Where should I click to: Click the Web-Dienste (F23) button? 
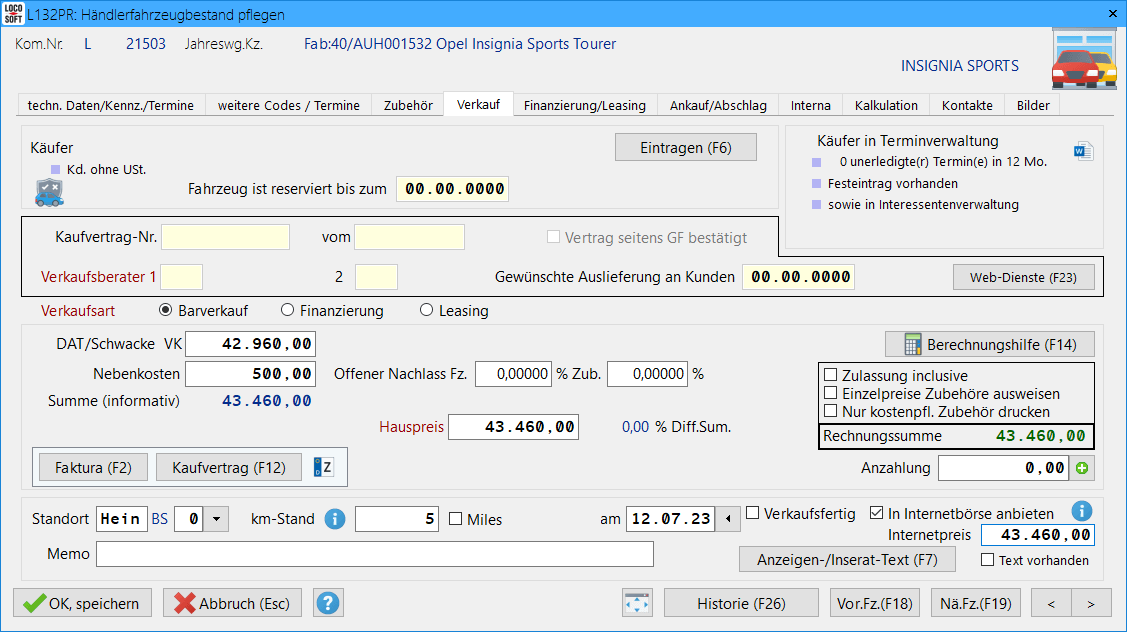pos(1023,277)
